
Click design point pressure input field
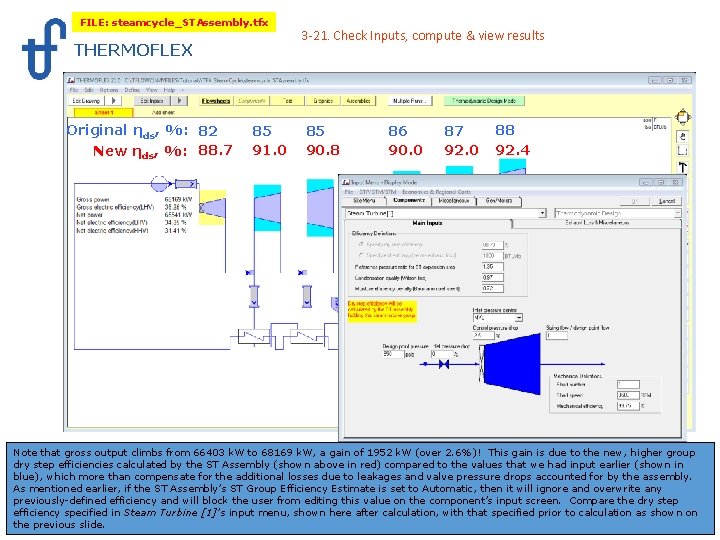click(393, 354)
